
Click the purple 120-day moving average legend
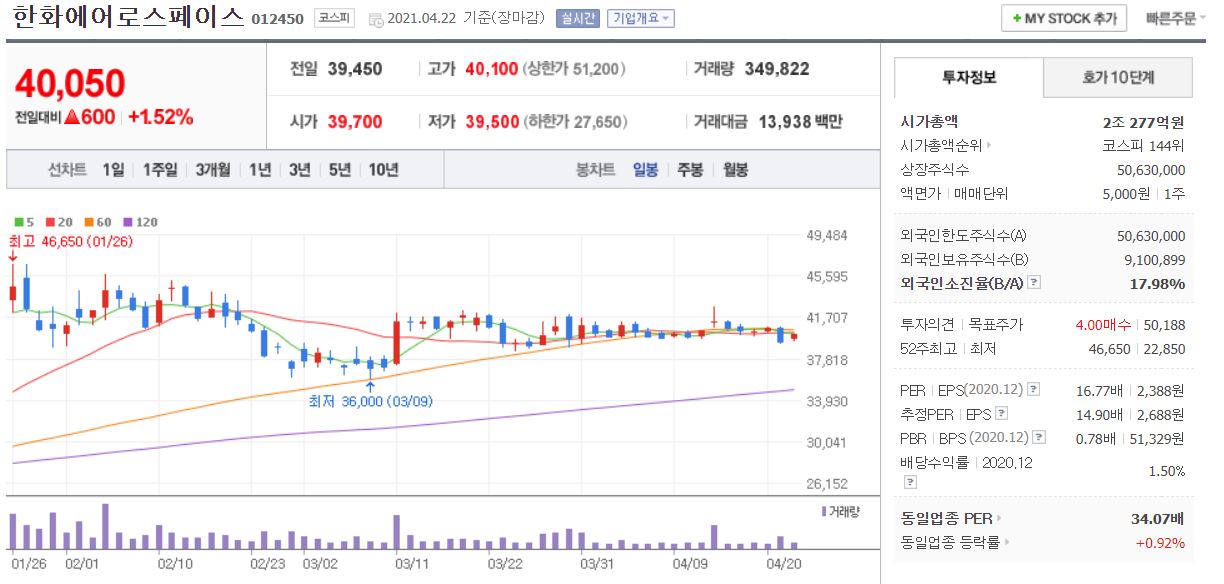pyautogui.click(x=141, y=222)
